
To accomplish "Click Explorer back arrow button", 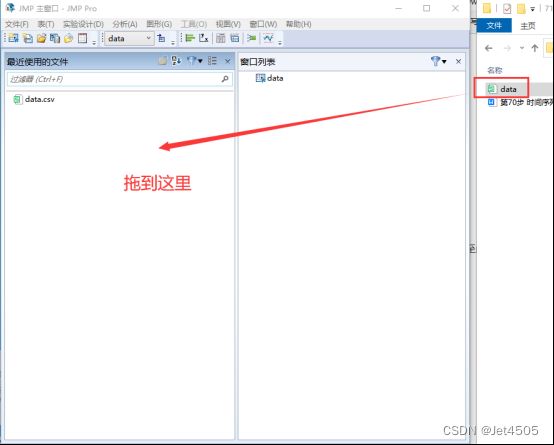I will tap(489, 48).
